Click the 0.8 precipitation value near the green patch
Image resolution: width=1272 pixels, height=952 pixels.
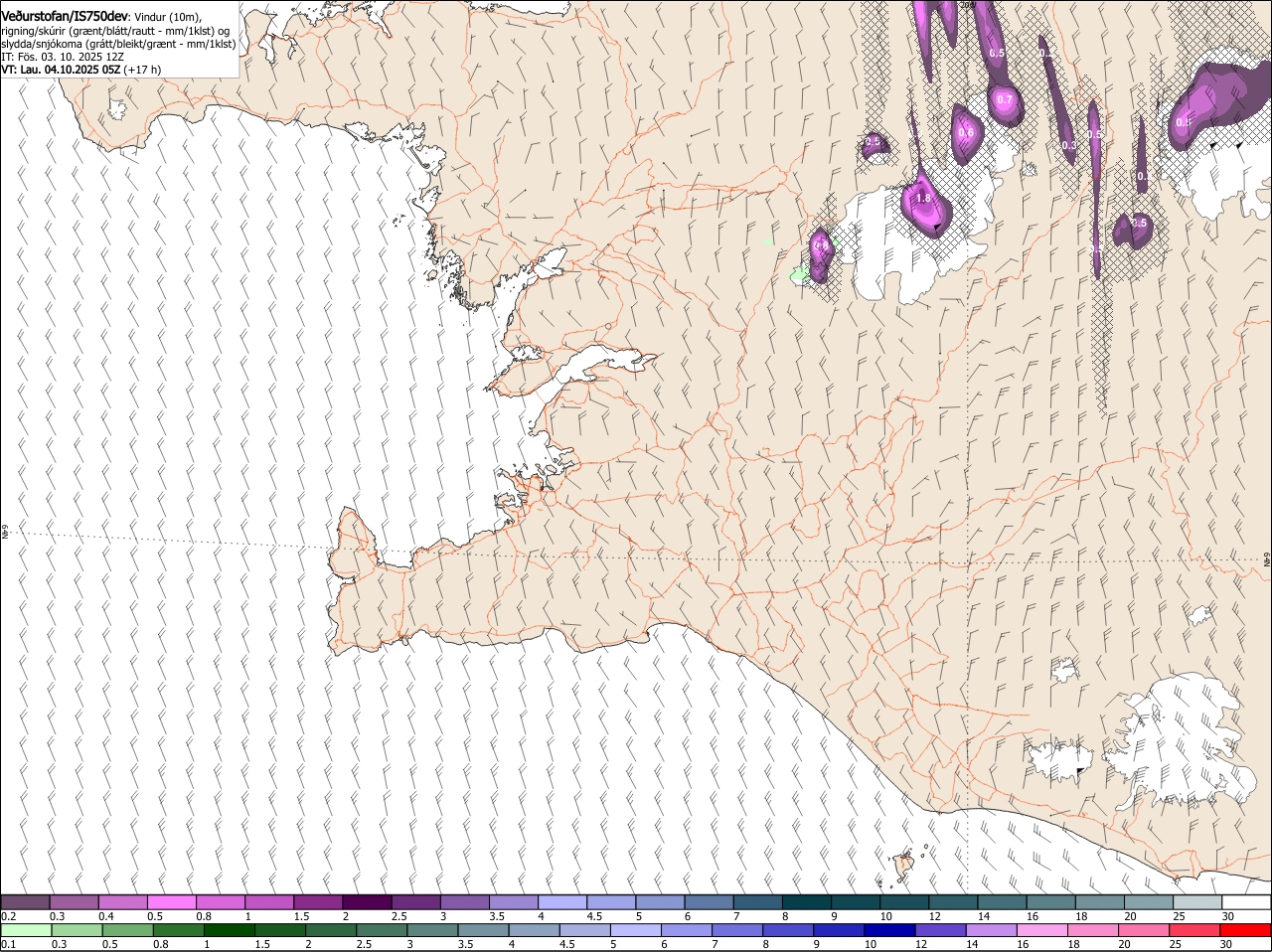821,245
